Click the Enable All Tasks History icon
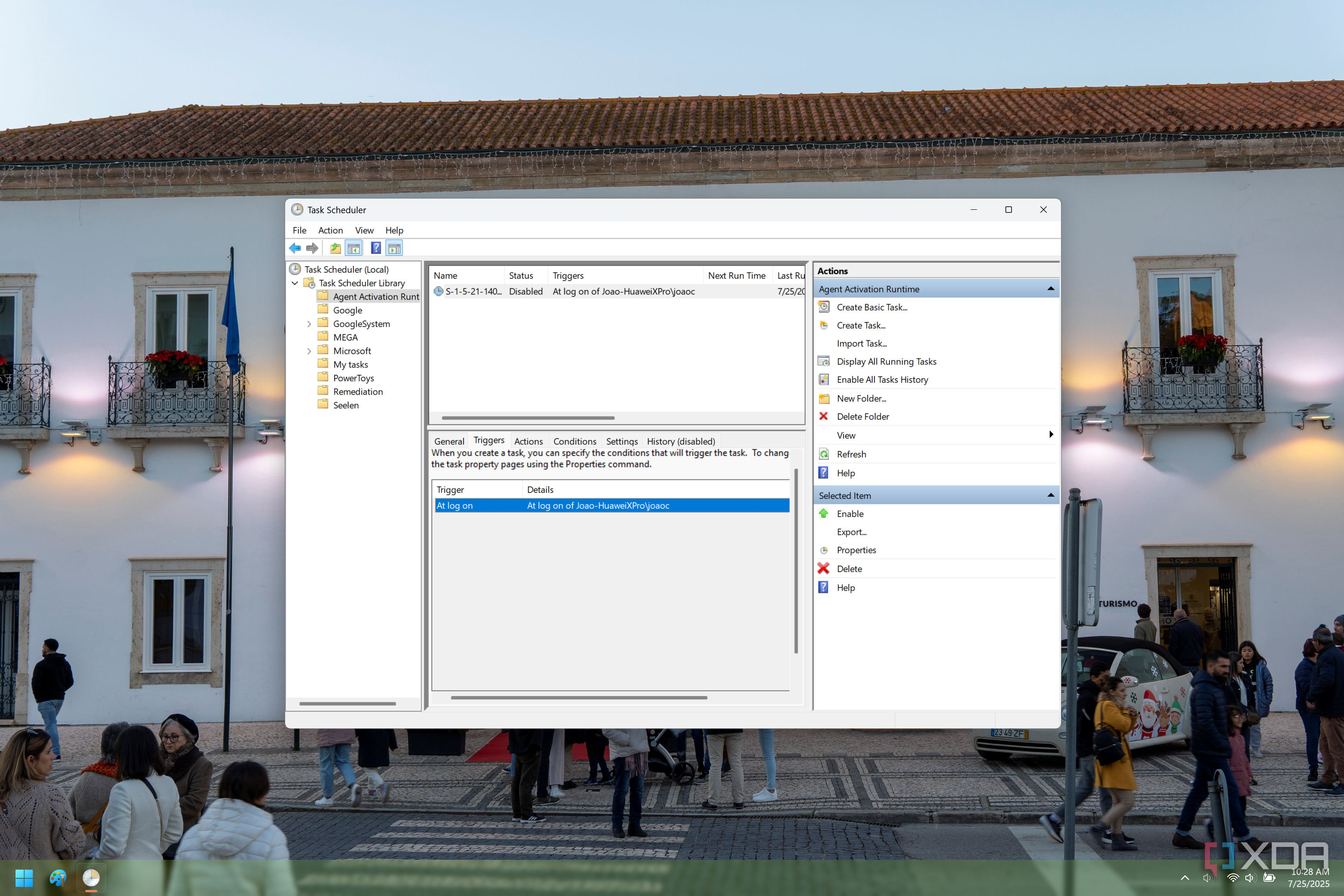 [x=824, y=380]
